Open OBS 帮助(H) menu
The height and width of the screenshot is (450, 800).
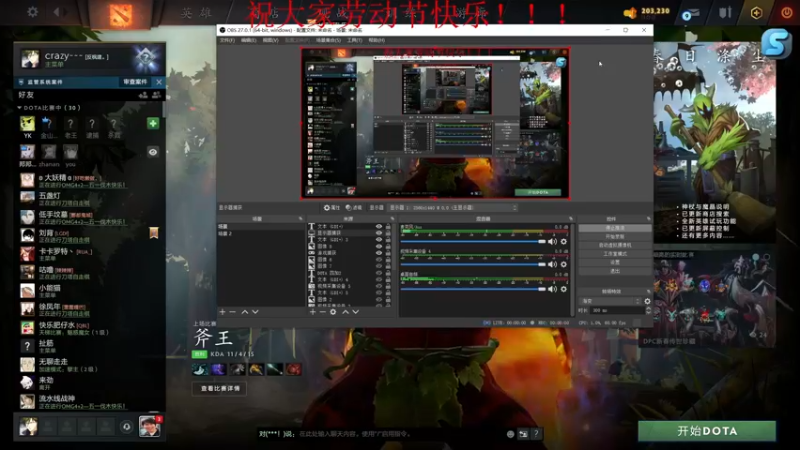click(x=377, y=40)
